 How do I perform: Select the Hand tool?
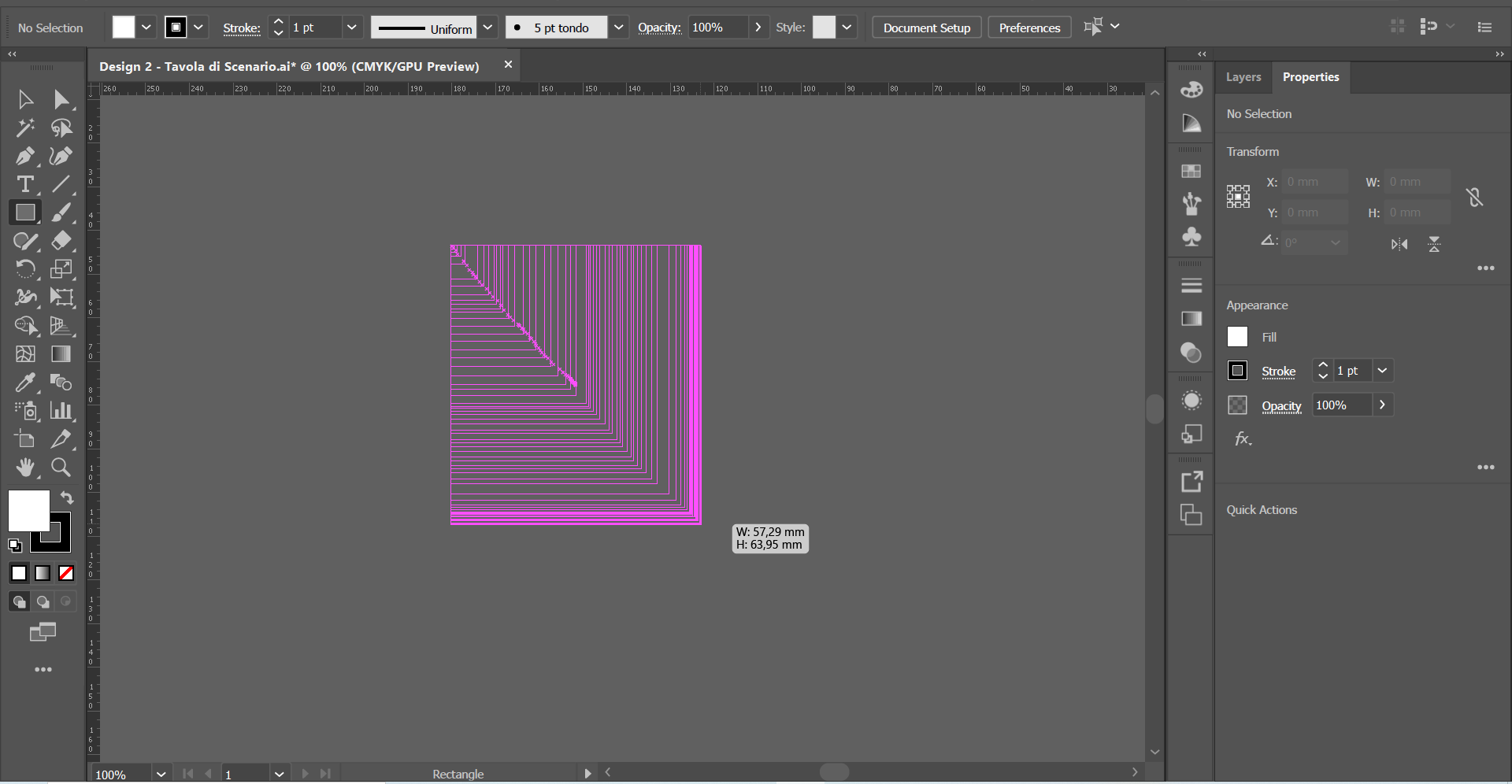point(24,468)
